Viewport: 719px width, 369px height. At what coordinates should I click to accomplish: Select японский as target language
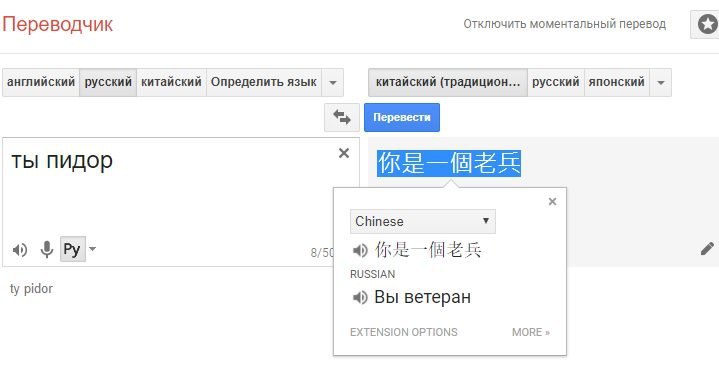pyautogui.click(x=617, y=83)
